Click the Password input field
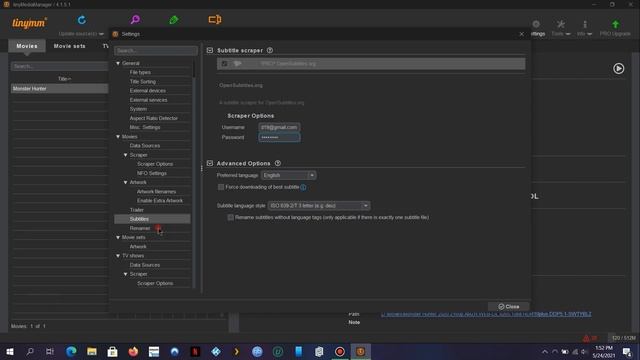 279,138
